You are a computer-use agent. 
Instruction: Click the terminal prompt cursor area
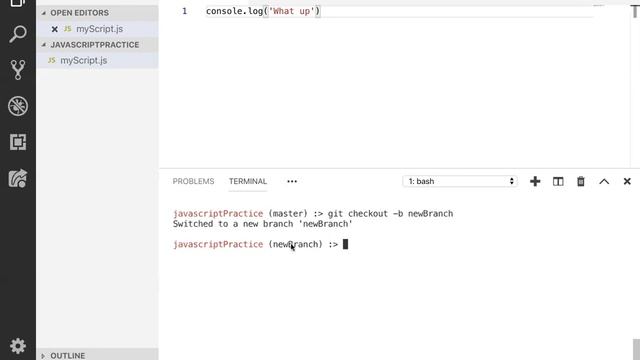tap(345, 244)
